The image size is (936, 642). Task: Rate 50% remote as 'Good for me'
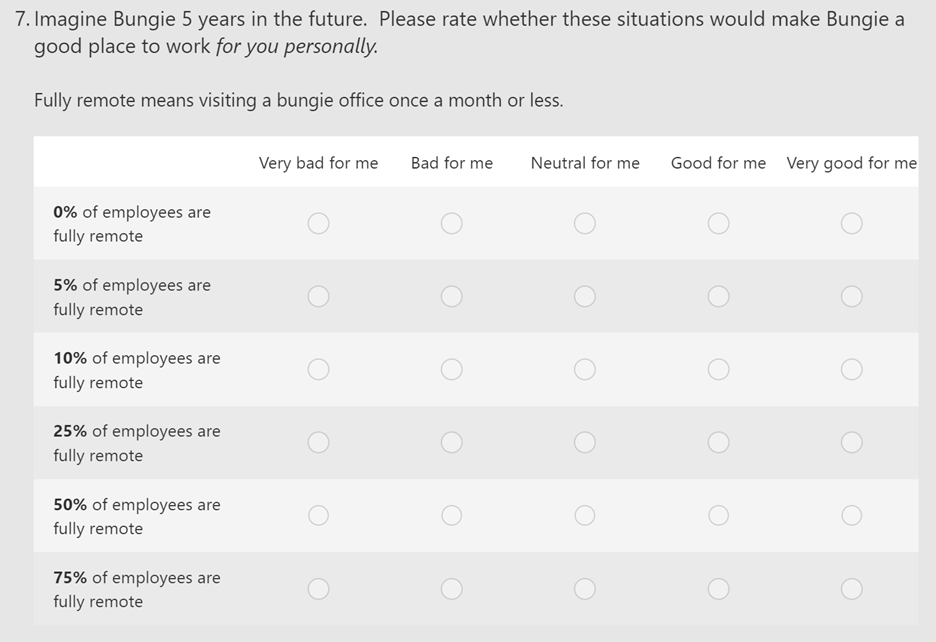718,515
